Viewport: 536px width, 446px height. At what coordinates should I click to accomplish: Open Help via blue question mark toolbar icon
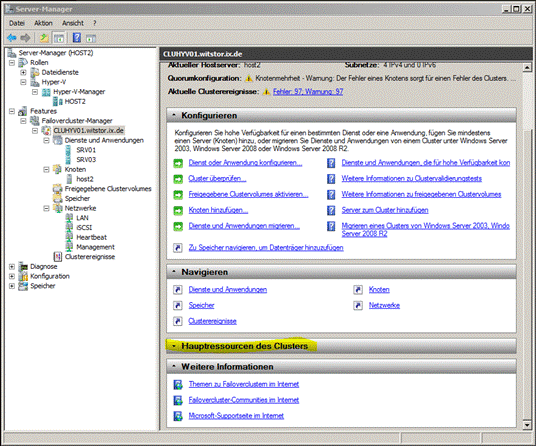(x=77, y=38)
